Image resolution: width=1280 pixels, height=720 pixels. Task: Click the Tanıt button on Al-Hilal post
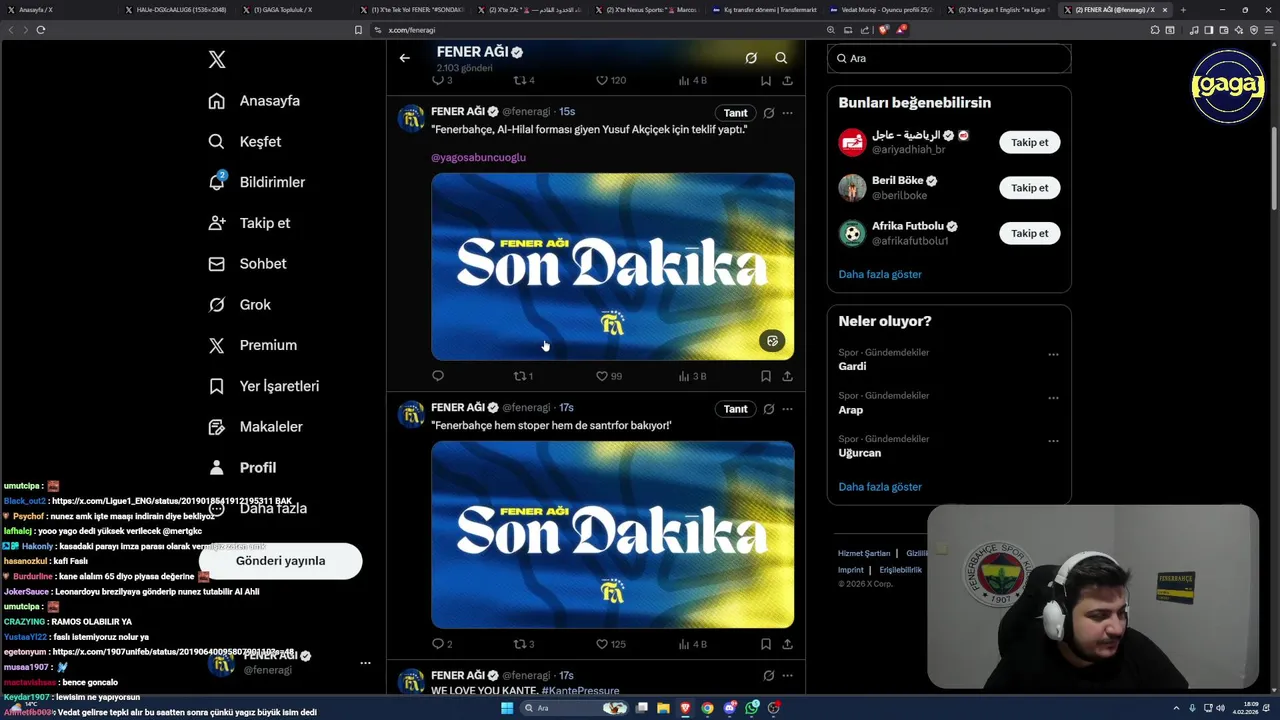(735, 113)
